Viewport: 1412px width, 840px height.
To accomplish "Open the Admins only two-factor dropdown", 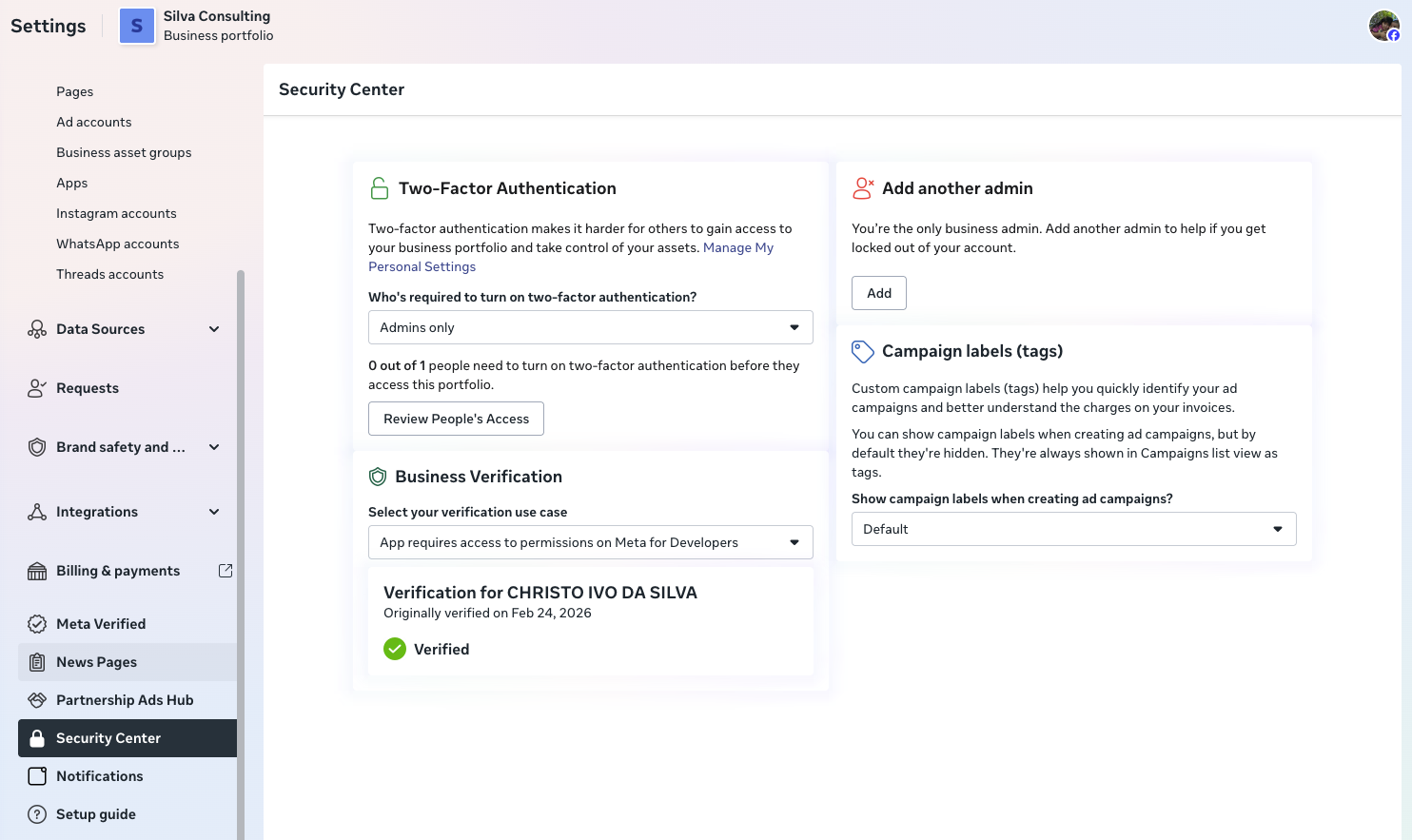I will coord(590,327).
